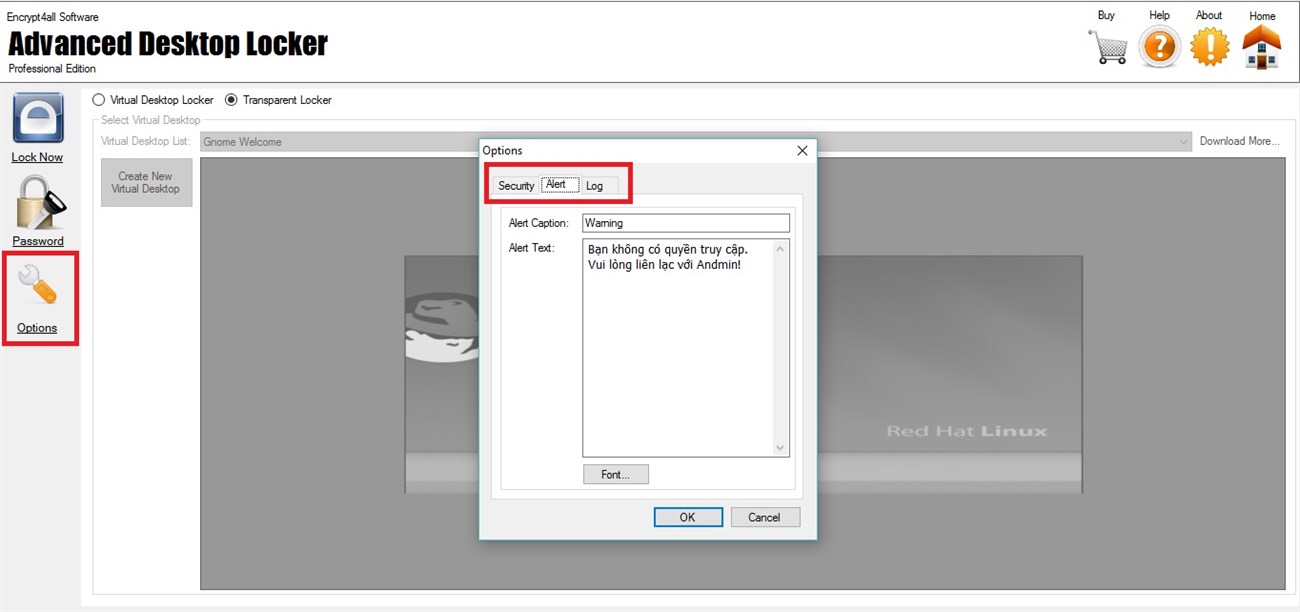Select the Virtual Desktop Locker radio button
The width and height of the screenshot is (1300, 612).
point(98,99)
